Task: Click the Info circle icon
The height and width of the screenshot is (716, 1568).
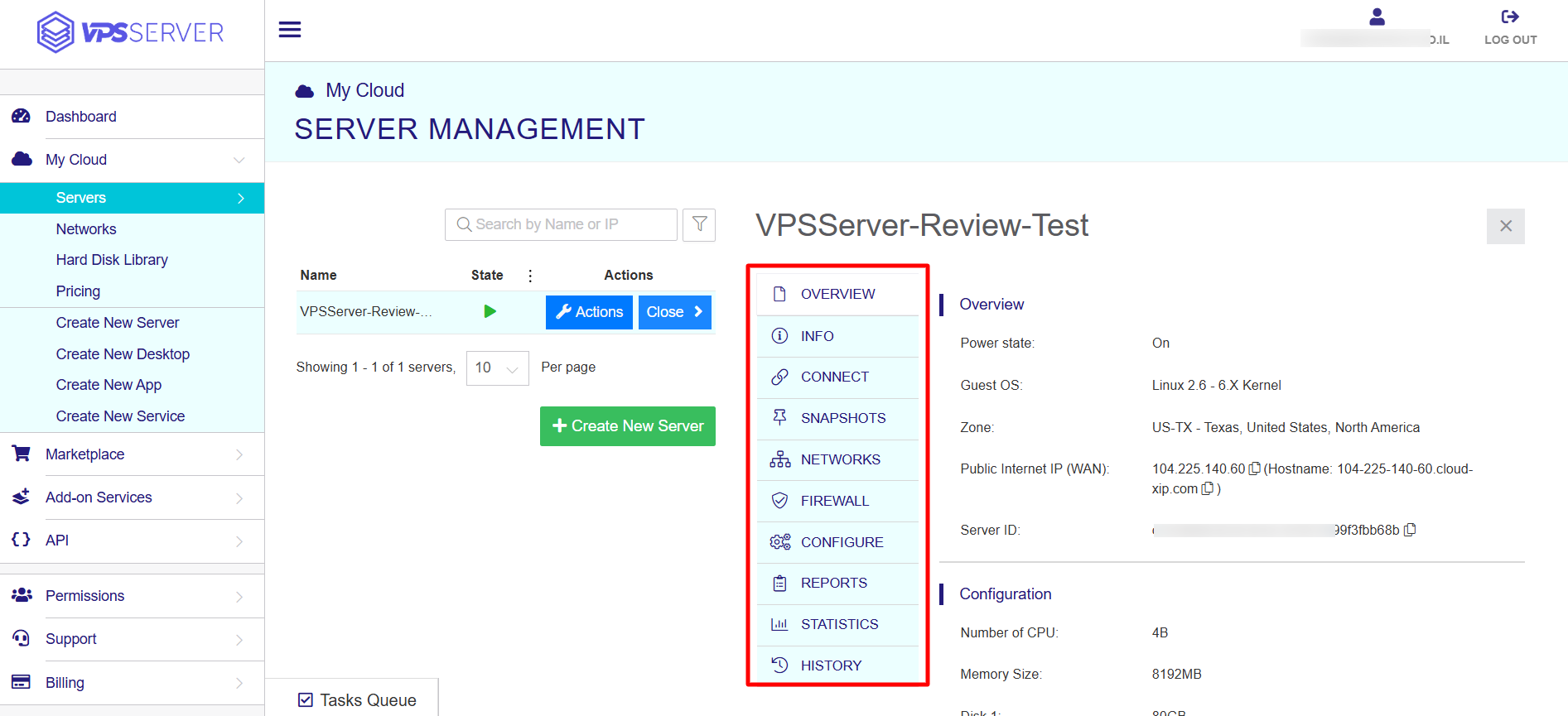Action: click(x=779, y=335)
